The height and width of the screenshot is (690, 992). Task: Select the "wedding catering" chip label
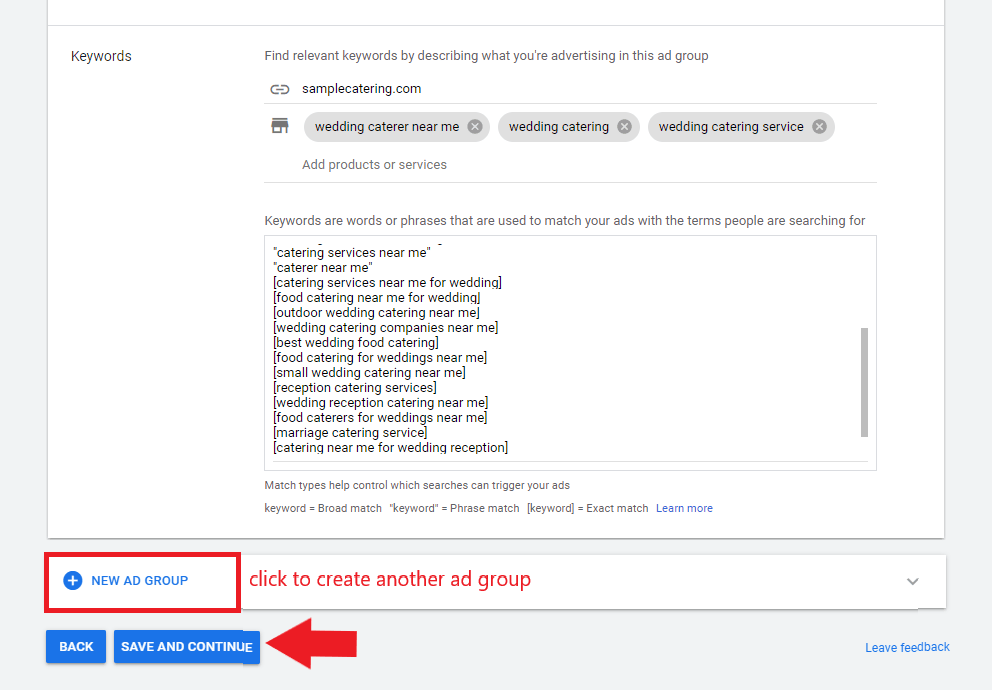(558, 126)
